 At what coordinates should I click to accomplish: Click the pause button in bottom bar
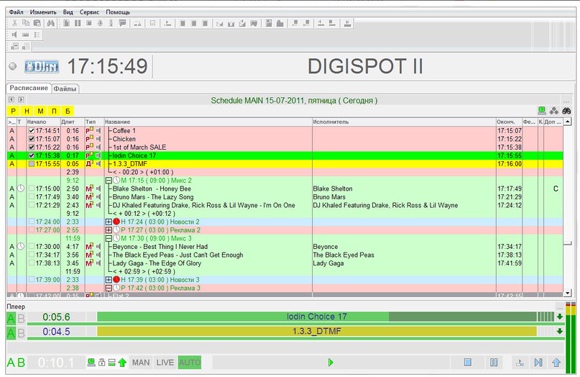[494, 362]
